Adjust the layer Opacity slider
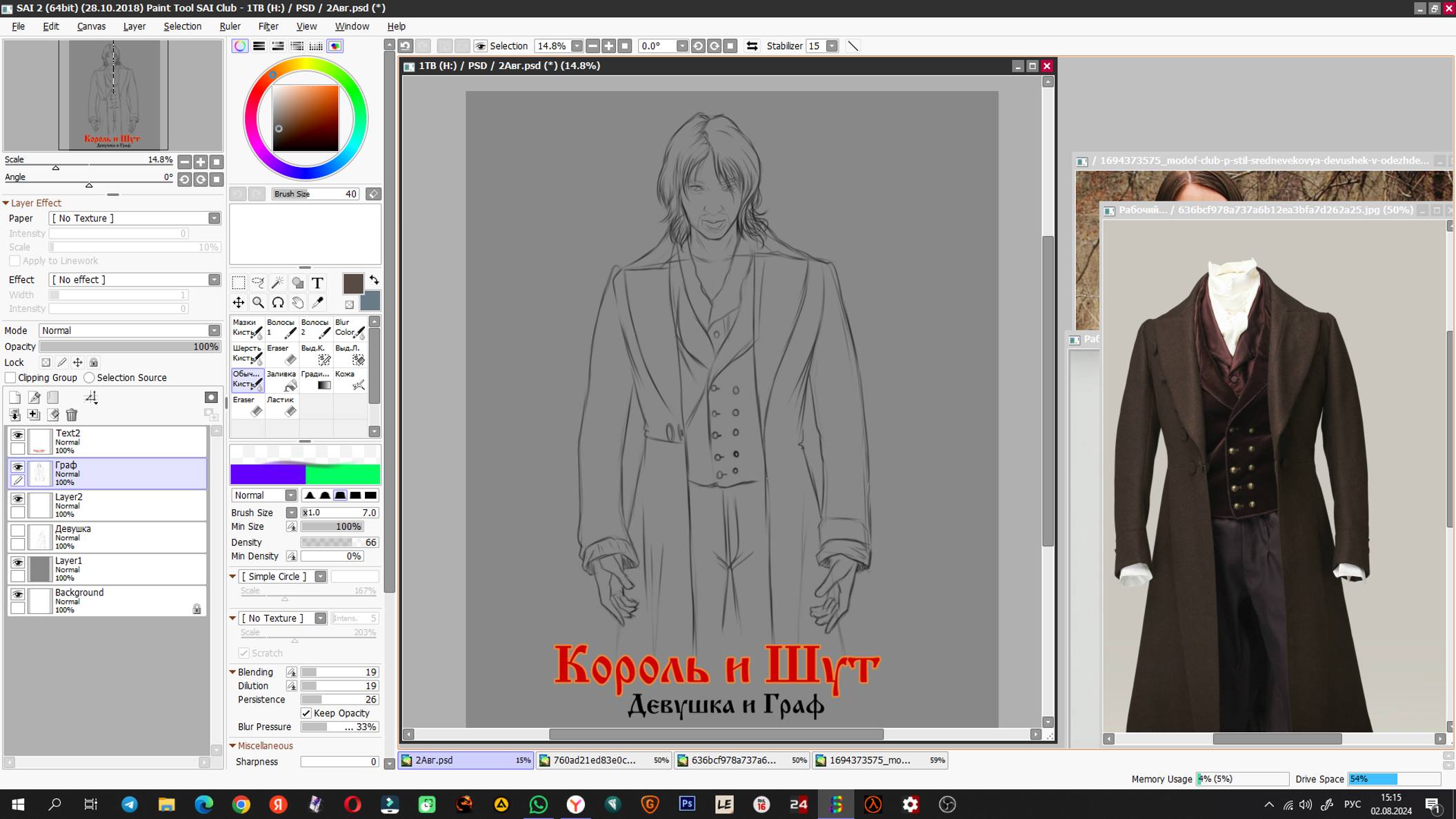 [130, 346]
